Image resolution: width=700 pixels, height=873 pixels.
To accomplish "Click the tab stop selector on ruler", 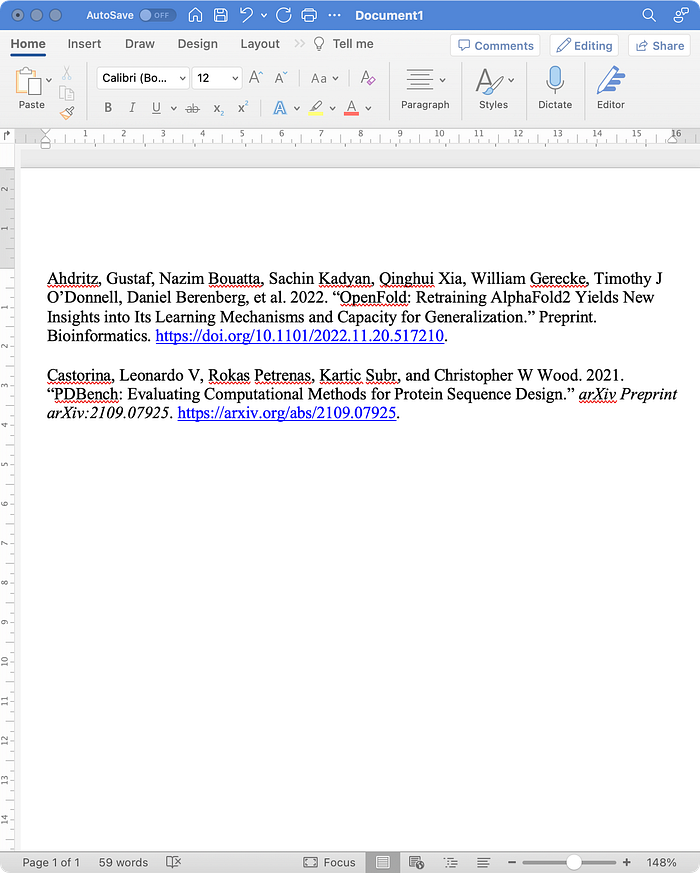I will (7, 135).
